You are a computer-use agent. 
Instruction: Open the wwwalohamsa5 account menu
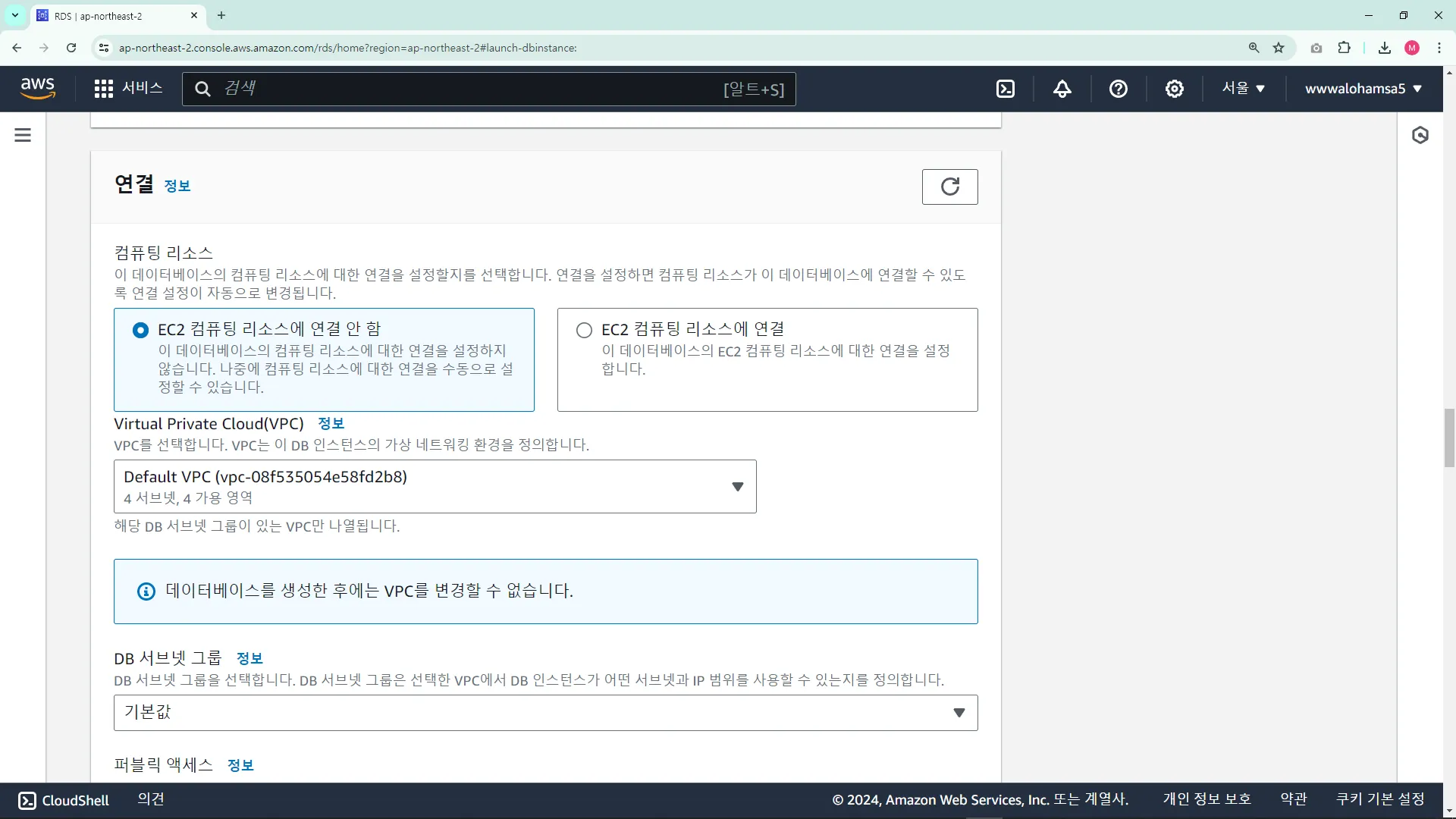(1363, 88)
